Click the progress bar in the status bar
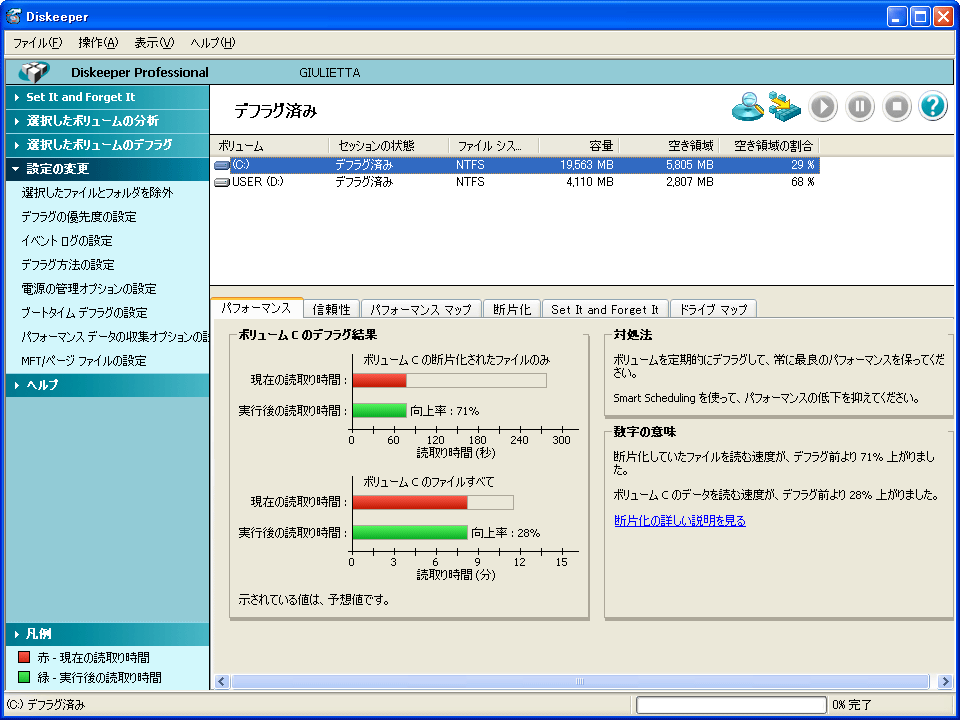This screenshot has width=960, height=720. tap(731, 705)
